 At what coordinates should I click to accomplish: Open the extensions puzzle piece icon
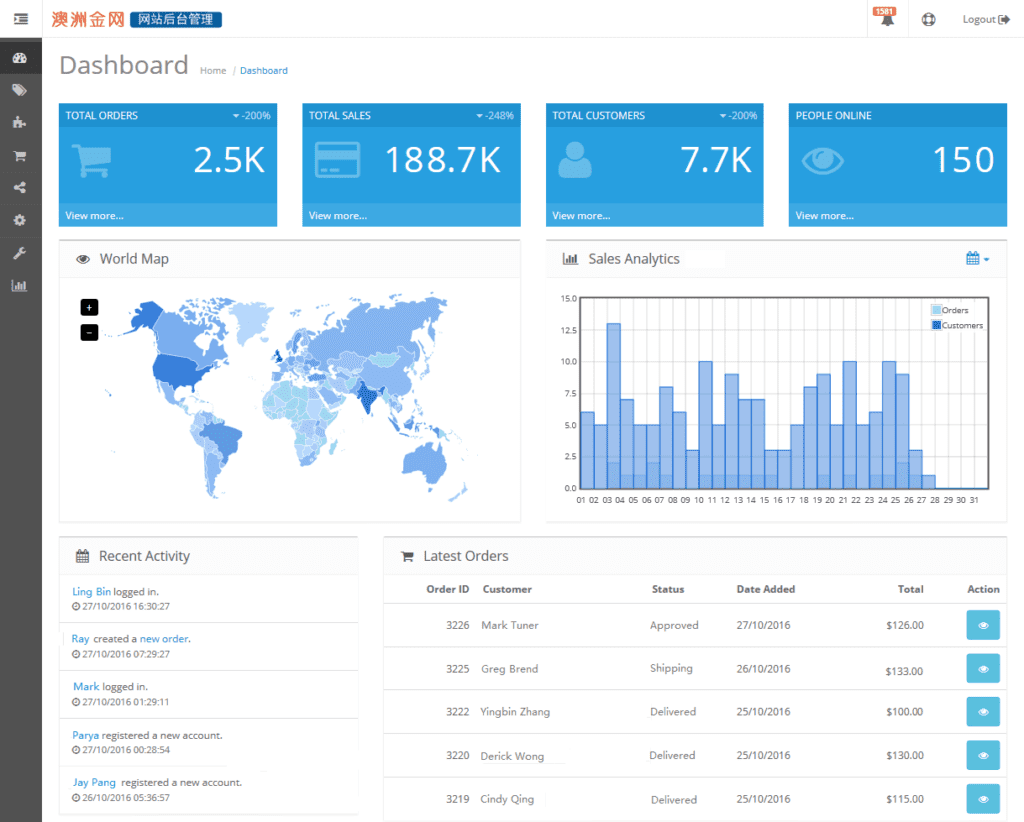[20, 122]
